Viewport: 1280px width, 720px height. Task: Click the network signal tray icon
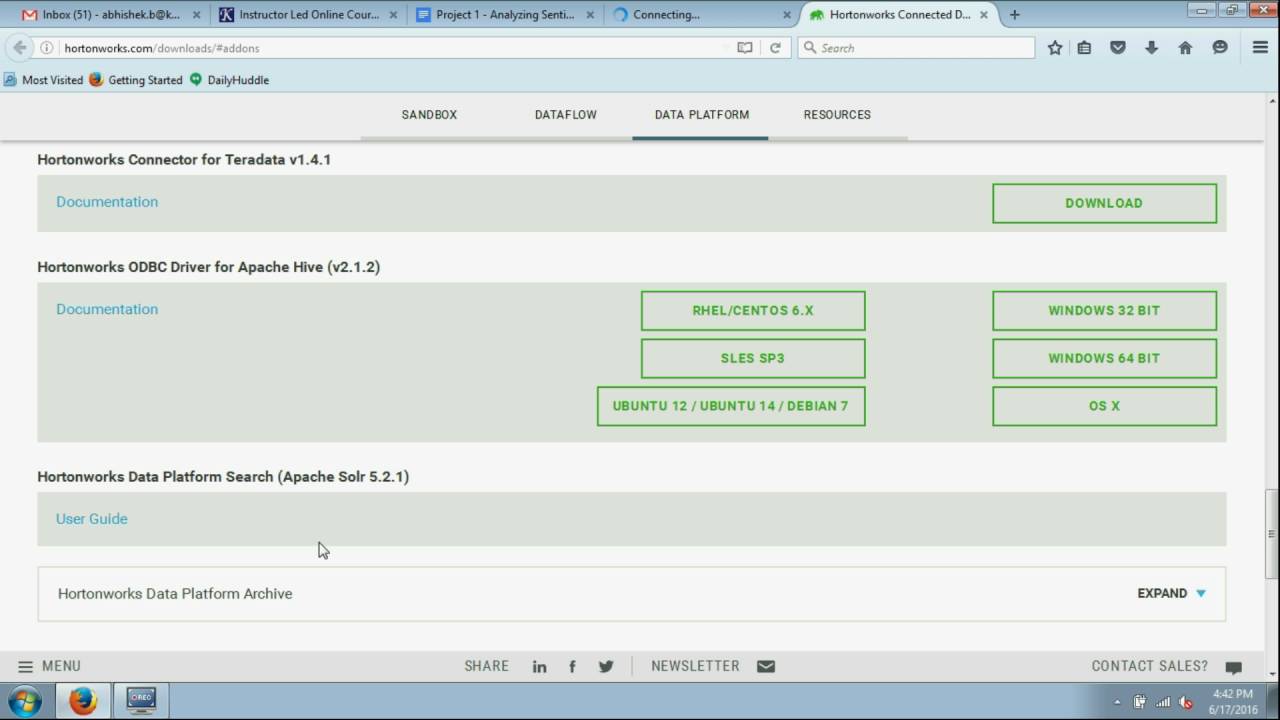tap(1162, 702)
